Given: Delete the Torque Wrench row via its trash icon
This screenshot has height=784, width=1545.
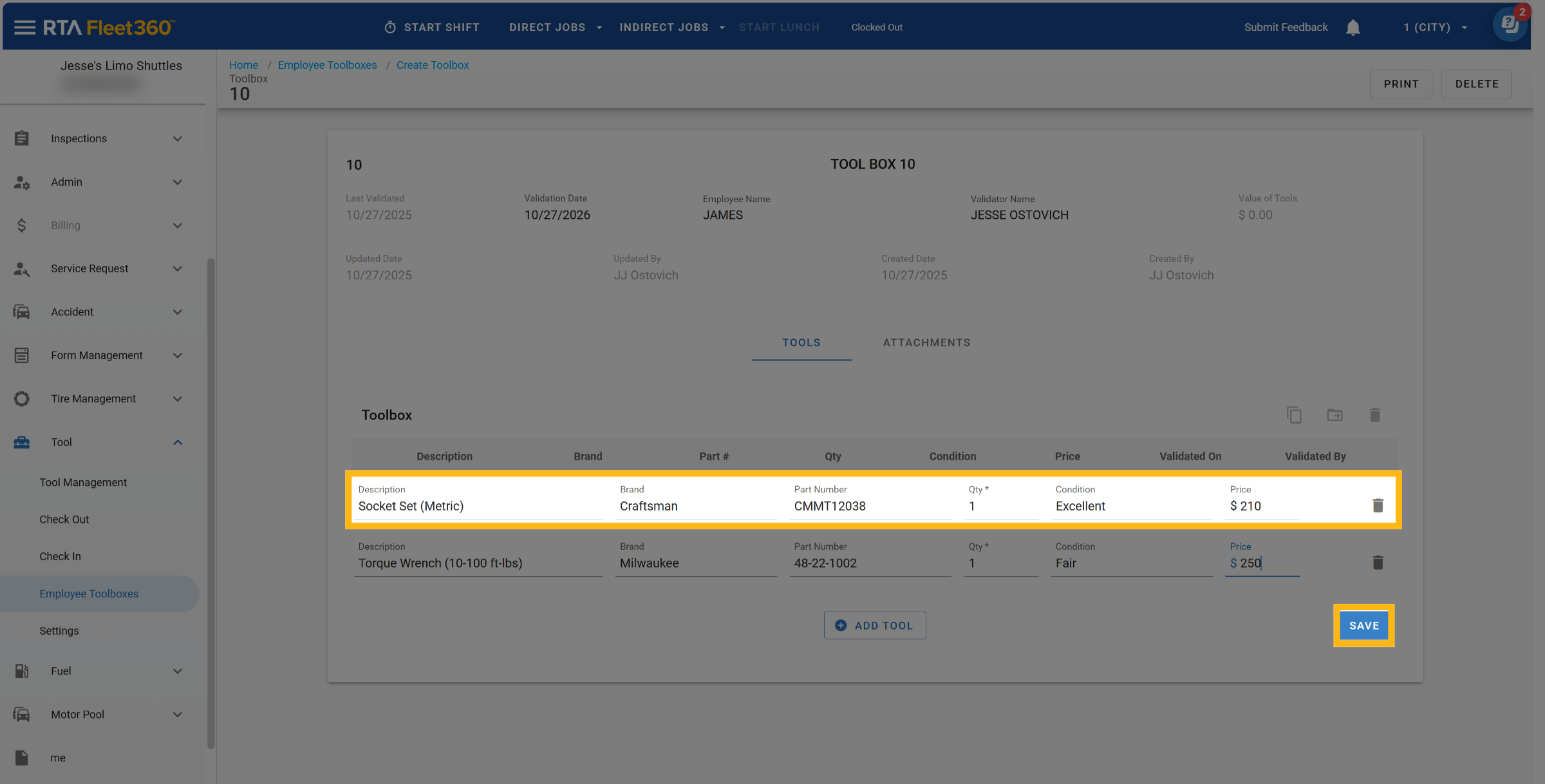Looking at the screenshot, I should [x=1378, y=563].
